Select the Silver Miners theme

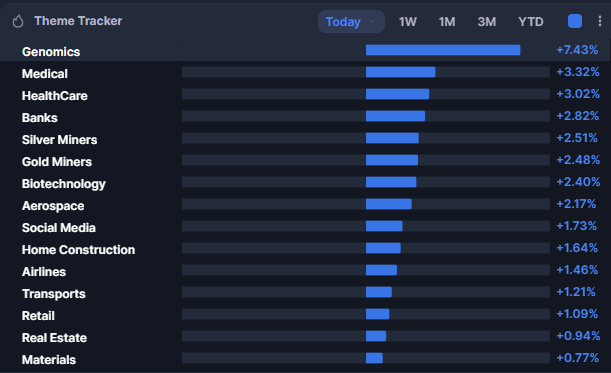[60, 140]
